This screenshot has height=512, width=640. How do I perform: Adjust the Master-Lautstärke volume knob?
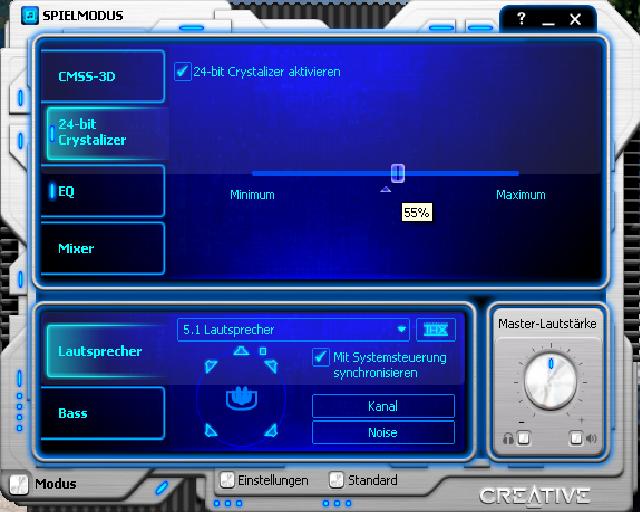click(x=550, y=381)
